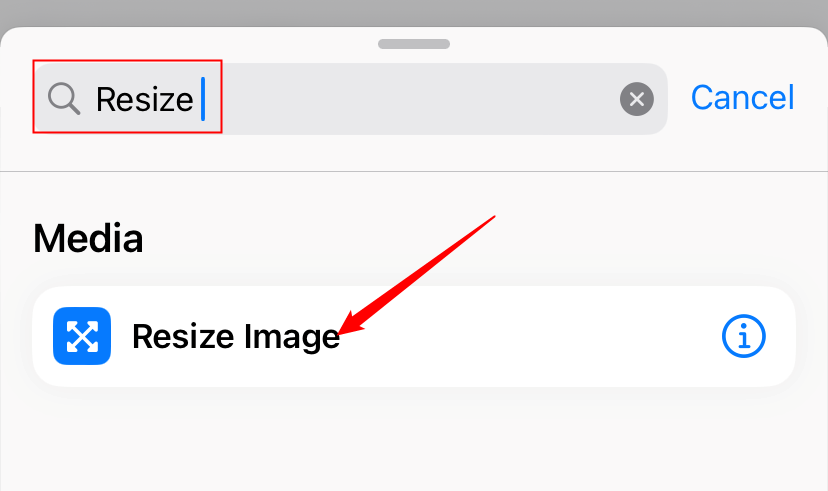Click the word "Resize" in the search bar
This screenshot has width=828, height=491.
coord(144,99)
